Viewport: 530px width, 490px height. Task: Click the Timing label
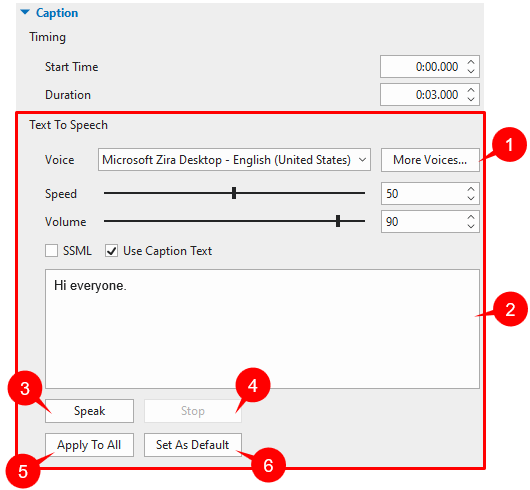pyautogui.click(x=47, y=37)
